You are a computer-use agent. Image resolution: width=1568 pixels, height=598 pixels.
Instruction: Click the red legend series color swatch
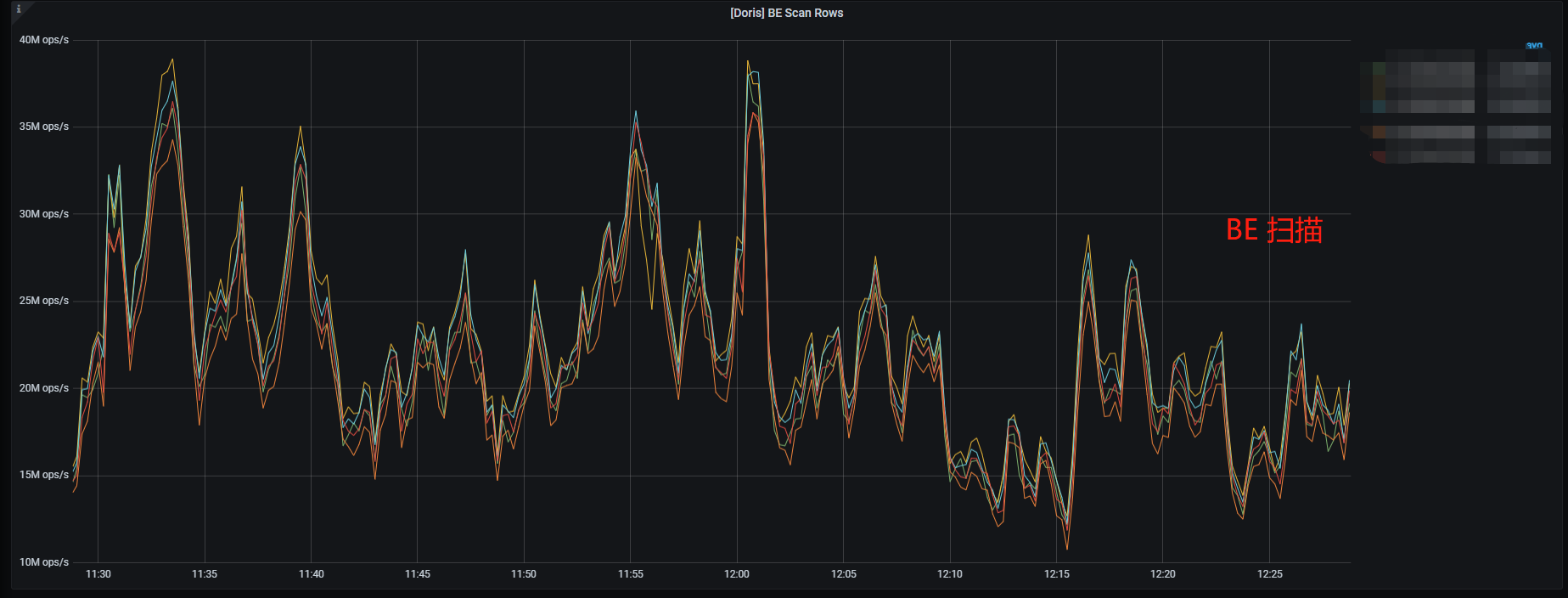tap(1379, 157)
